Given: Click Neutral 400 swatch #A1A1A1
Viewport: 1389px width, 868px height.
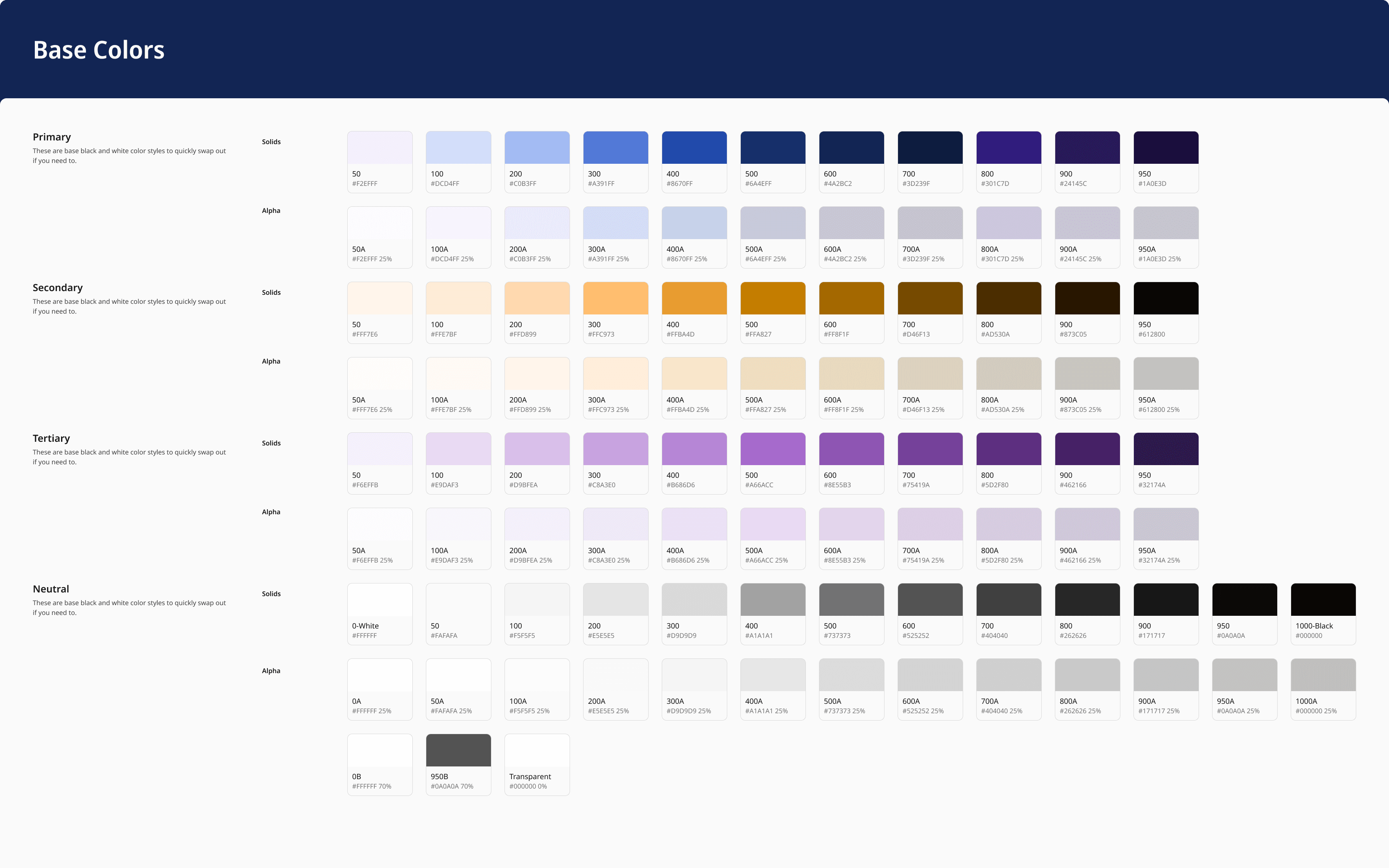Looking at the screenshot, I should point(773,614).
